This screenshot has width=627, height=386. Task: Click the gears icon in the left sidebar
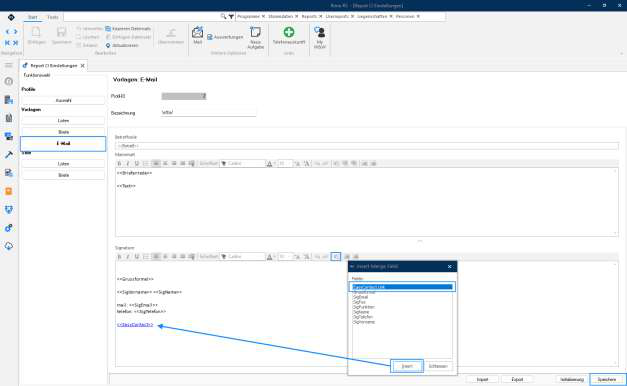coord(9,228)
